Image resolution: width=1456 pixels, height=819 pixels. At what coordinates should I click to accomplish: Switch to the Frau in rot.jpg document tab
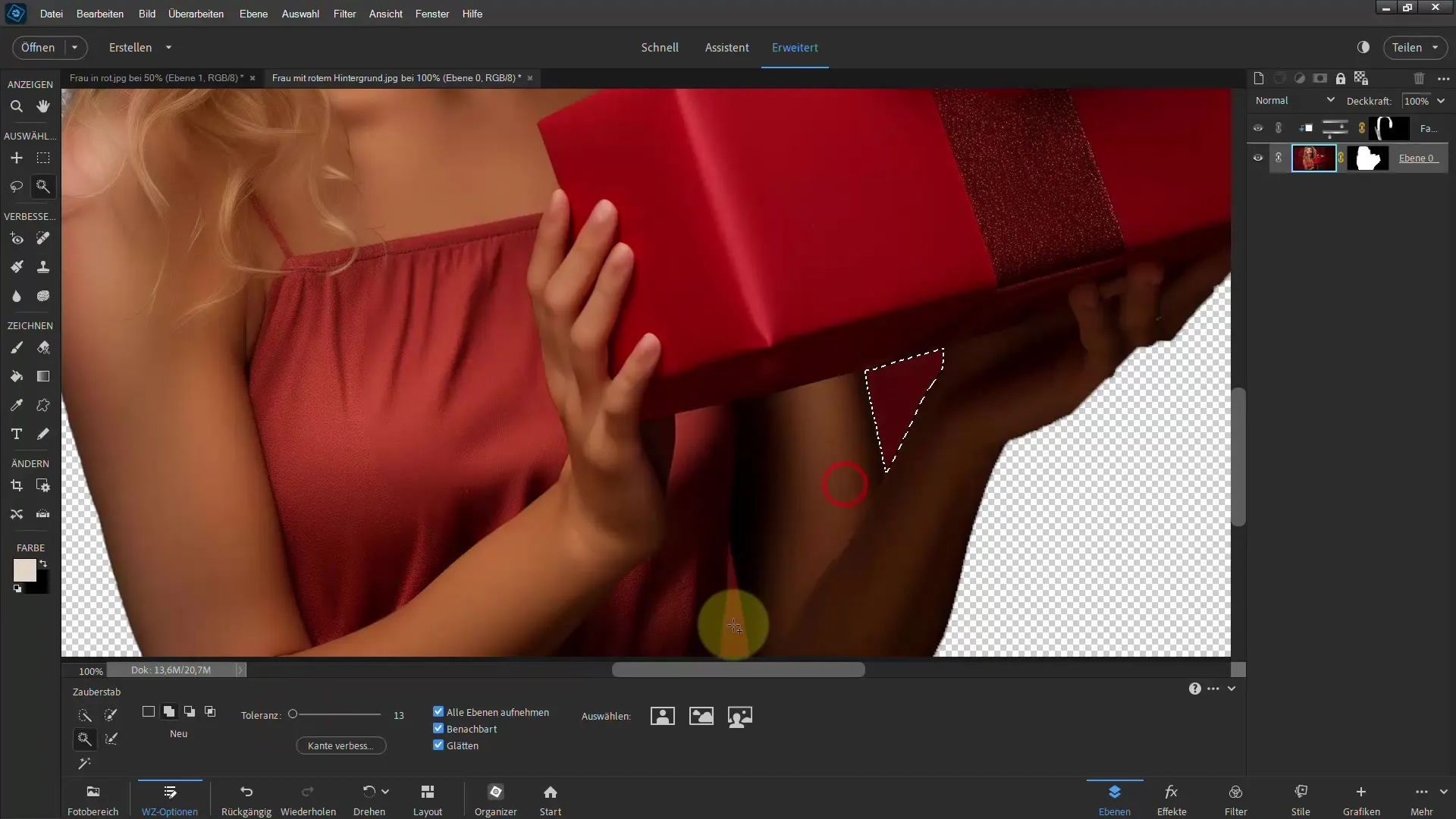coord(156,77)
